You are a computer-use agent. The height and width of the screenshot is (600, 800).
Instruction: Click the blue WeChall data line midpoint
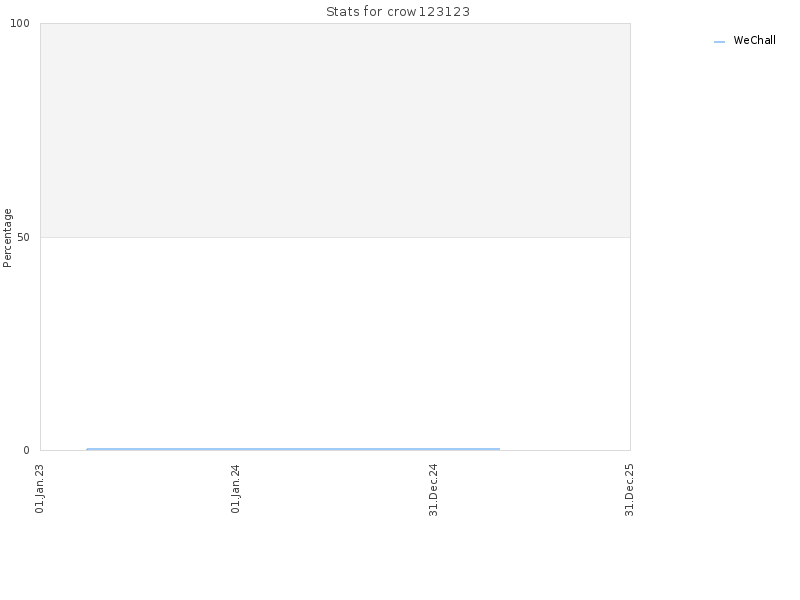[293, 449]
